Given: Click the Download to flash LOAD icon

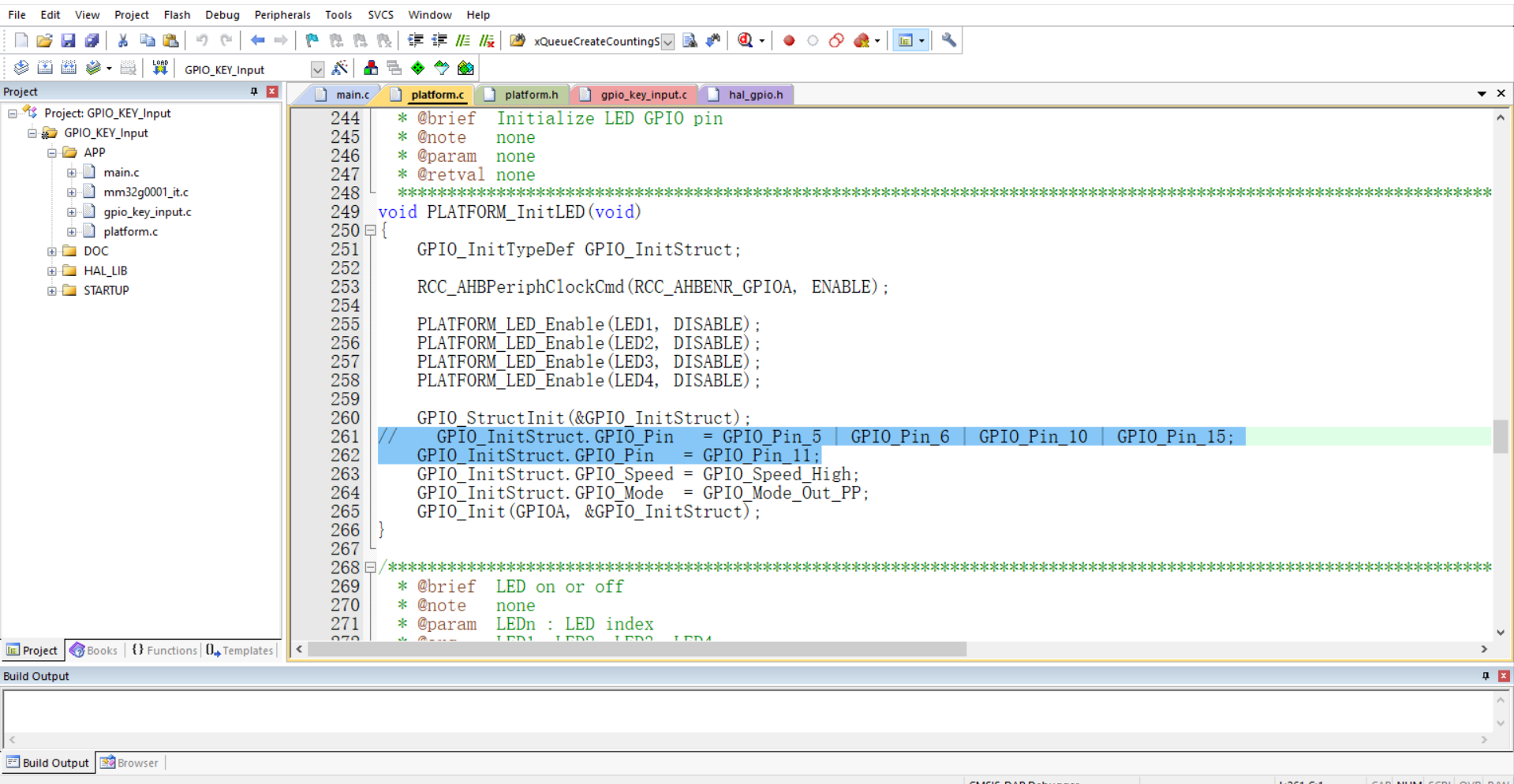Looking at the screenshot, I should pos(160,68).
